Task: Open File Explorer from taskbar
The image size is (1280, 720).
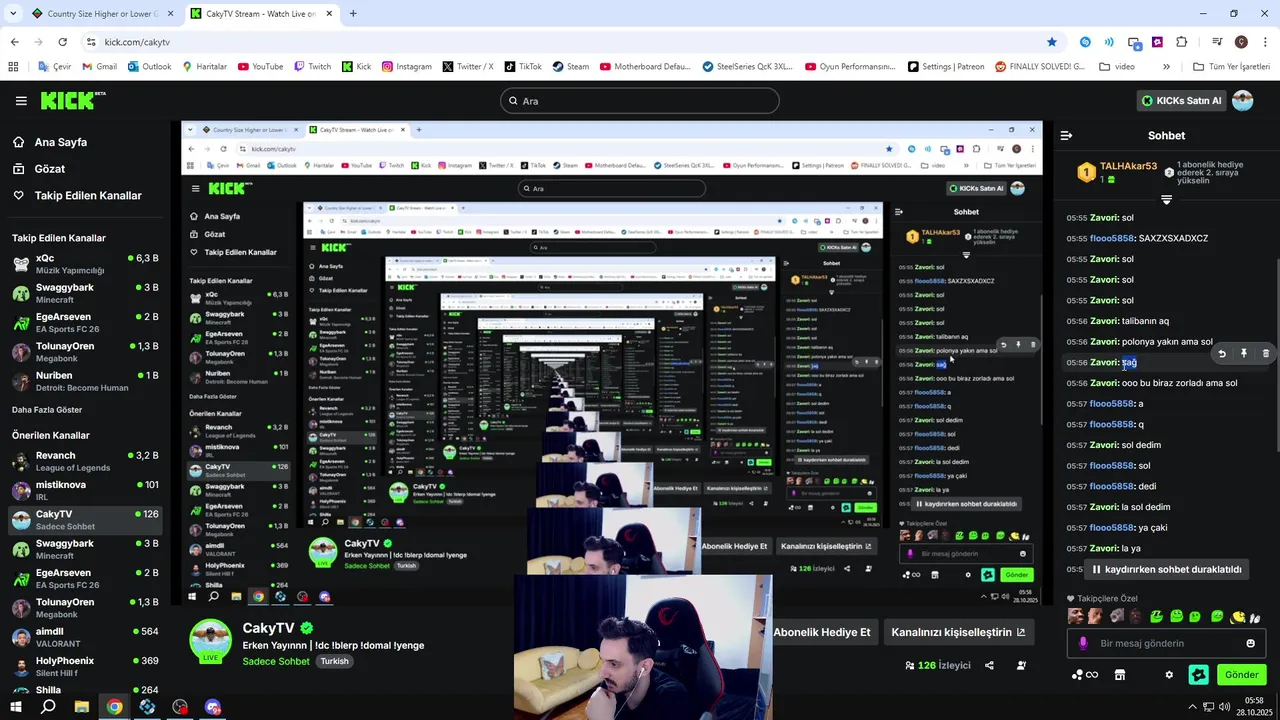Action: [82, 707]
